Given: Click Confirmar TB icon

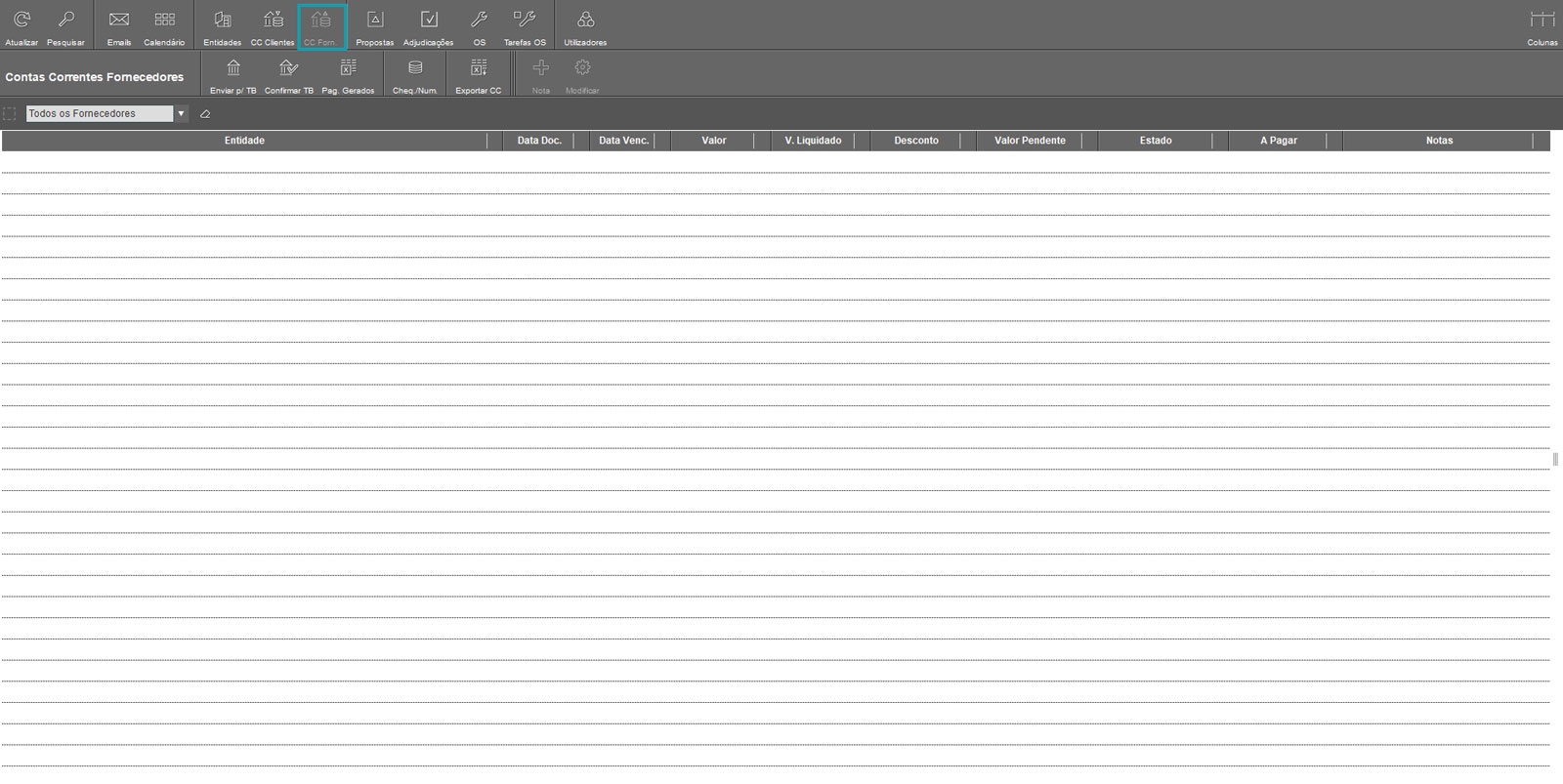Looking at the screenshot, I should click(x=288, y=67).
